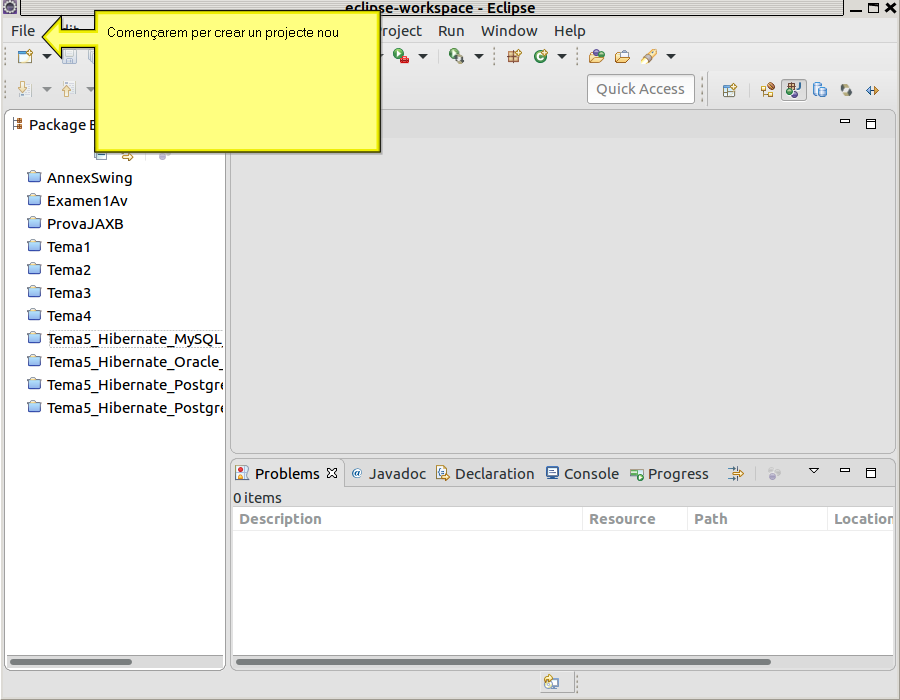Image resolution: width=900 pixels, height=700 pixels.
Task: Switch to the Console tab
Action: tap(582, 474)
